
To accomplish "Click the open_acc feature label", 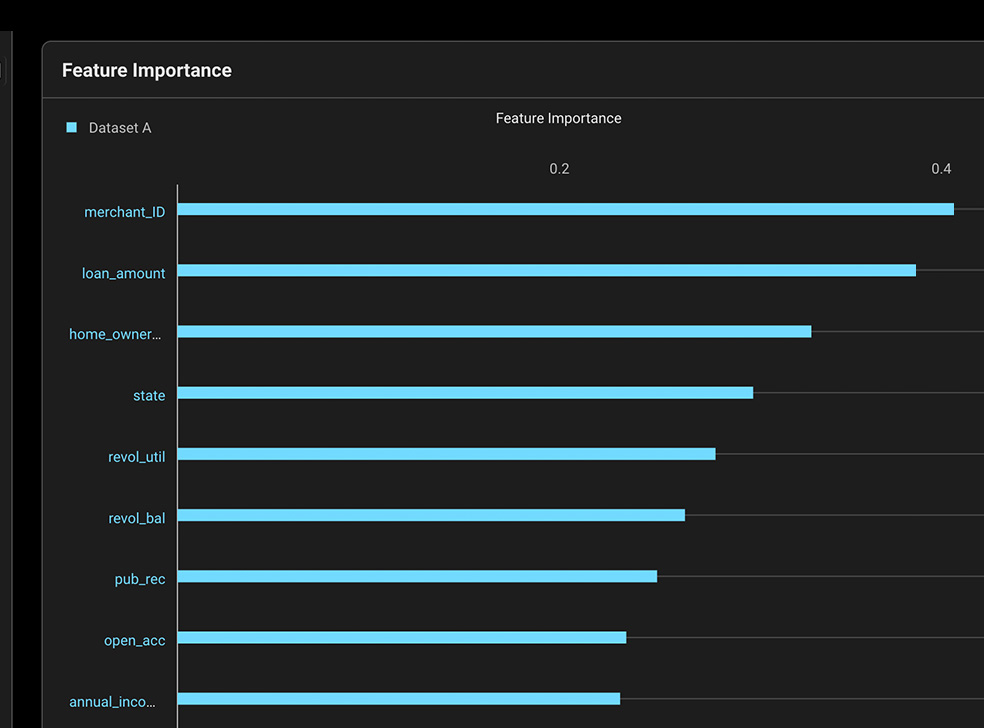I will [135, 640].
